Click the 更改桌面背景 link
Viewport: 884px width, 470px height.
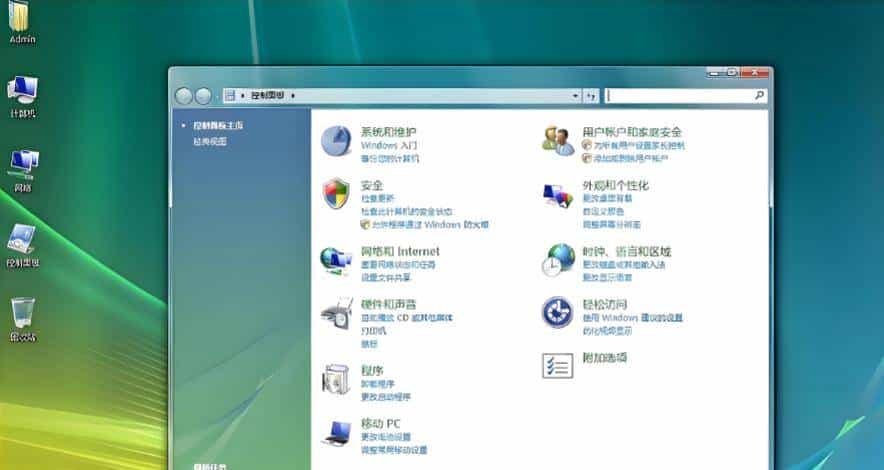tap(607, 198)
